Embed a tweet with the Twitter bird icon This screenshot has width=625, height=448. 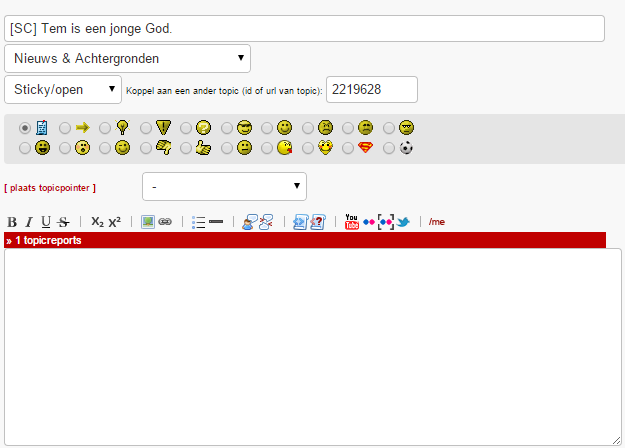[x=403, y=222]
